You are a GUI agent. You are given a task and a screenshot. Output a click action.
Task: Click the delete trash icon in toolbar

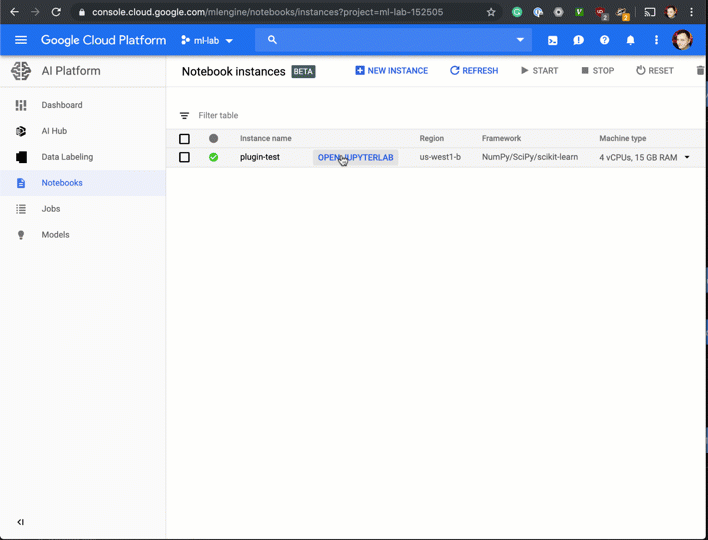pos(700,71)
